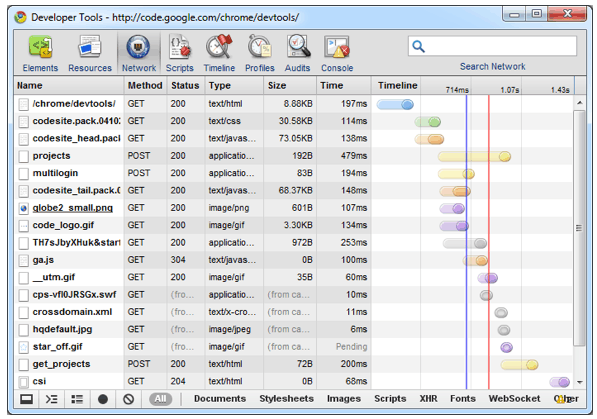Select the All filter

[160, 399]
